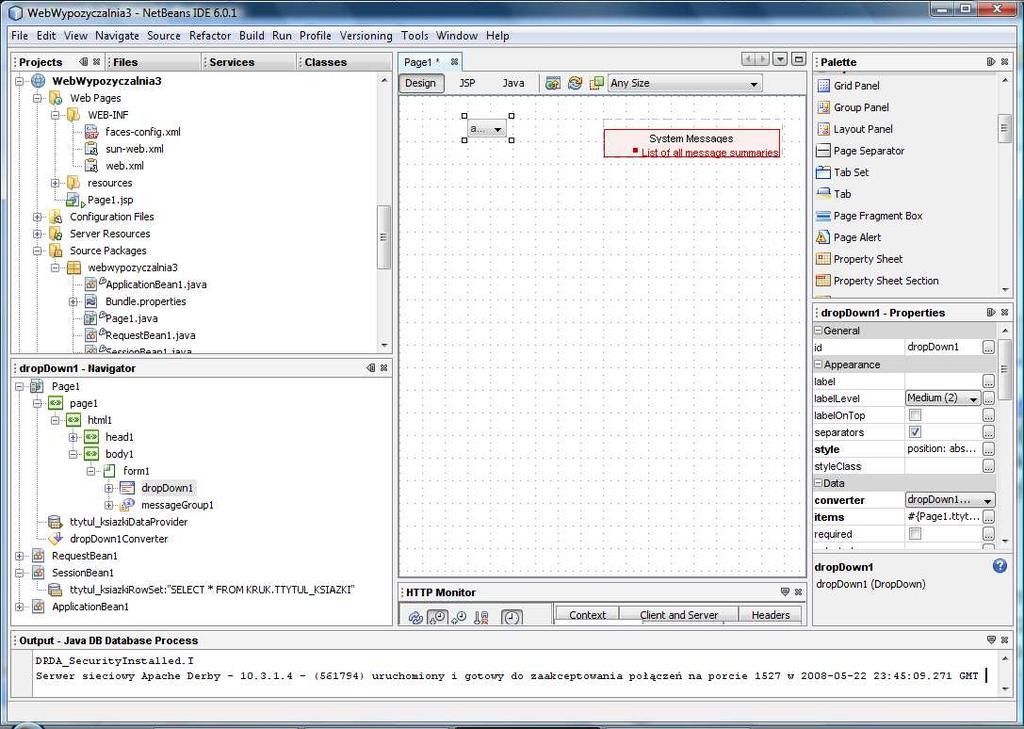This screenshot has height=729, width=1024.
Task: Open the Any Size dropdown
Action: point(684,84)
